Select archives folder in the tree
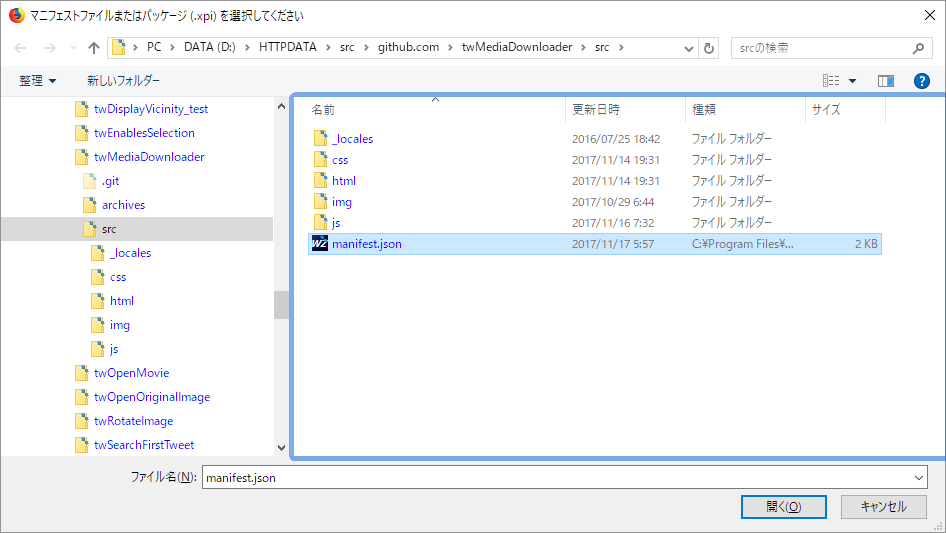This screenshot has width=946, height=533. (x=124, y=205)
